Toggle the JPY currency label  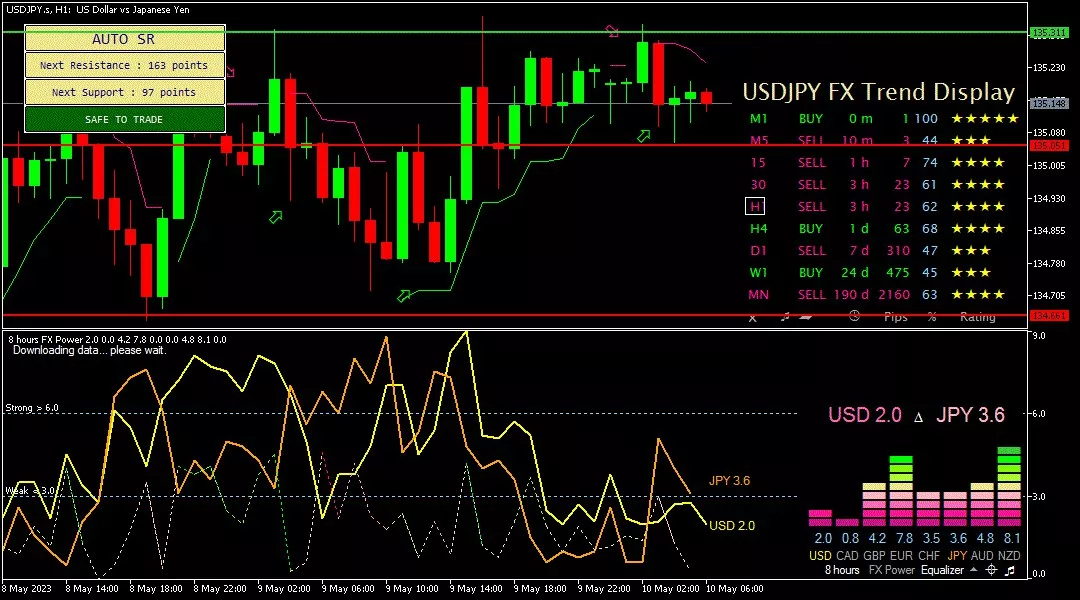(957, 556)
